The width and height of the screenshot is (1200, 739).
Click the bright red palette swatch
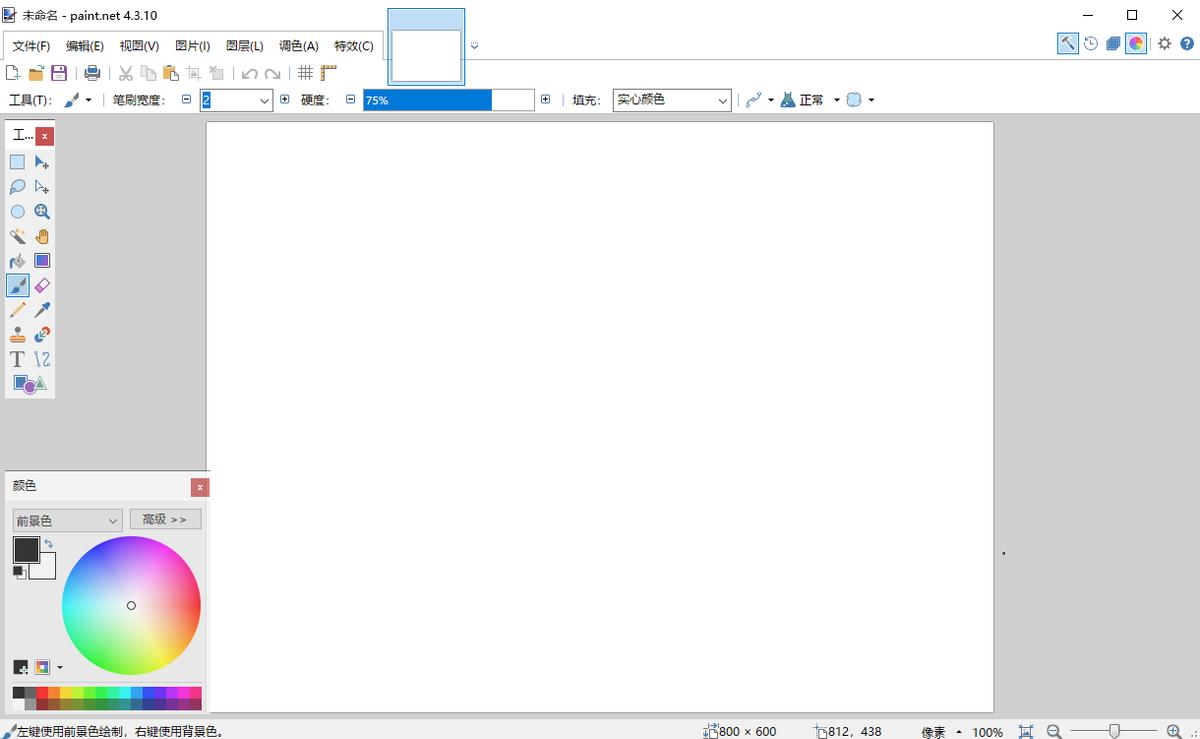pyautogui.click(x=42, y=692)
